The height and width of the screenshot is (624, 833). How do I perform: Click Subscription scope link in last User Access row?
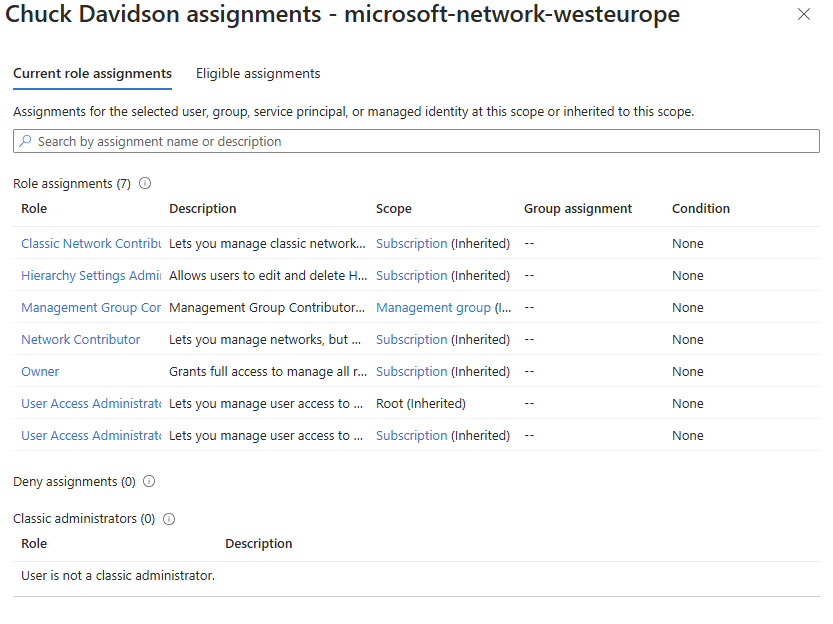pos(412,435)
